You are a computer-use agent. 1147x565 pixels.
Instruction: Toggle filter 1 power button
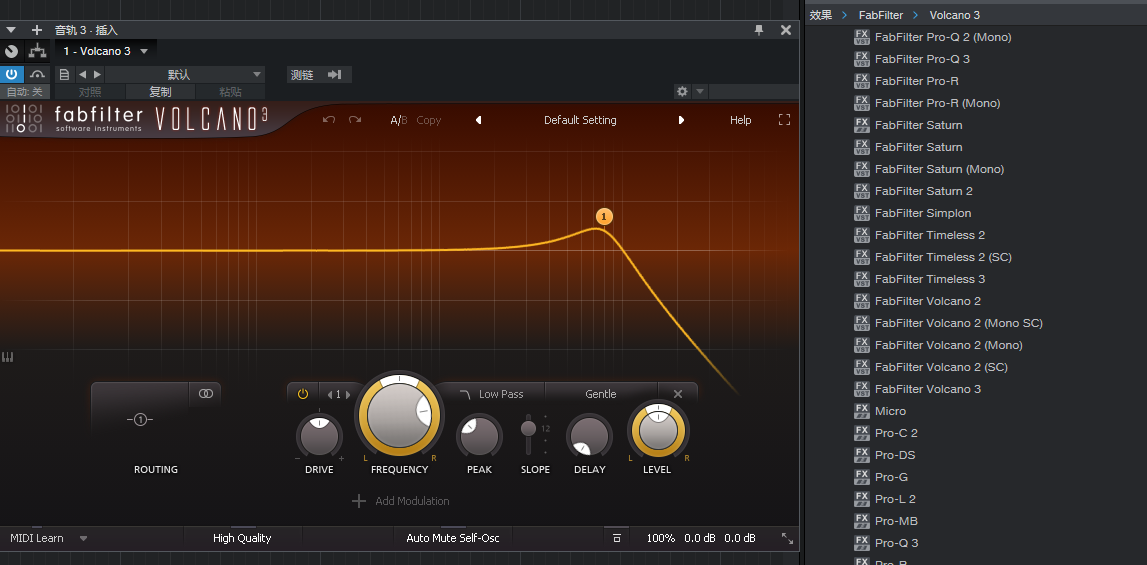tap(303, 394)
